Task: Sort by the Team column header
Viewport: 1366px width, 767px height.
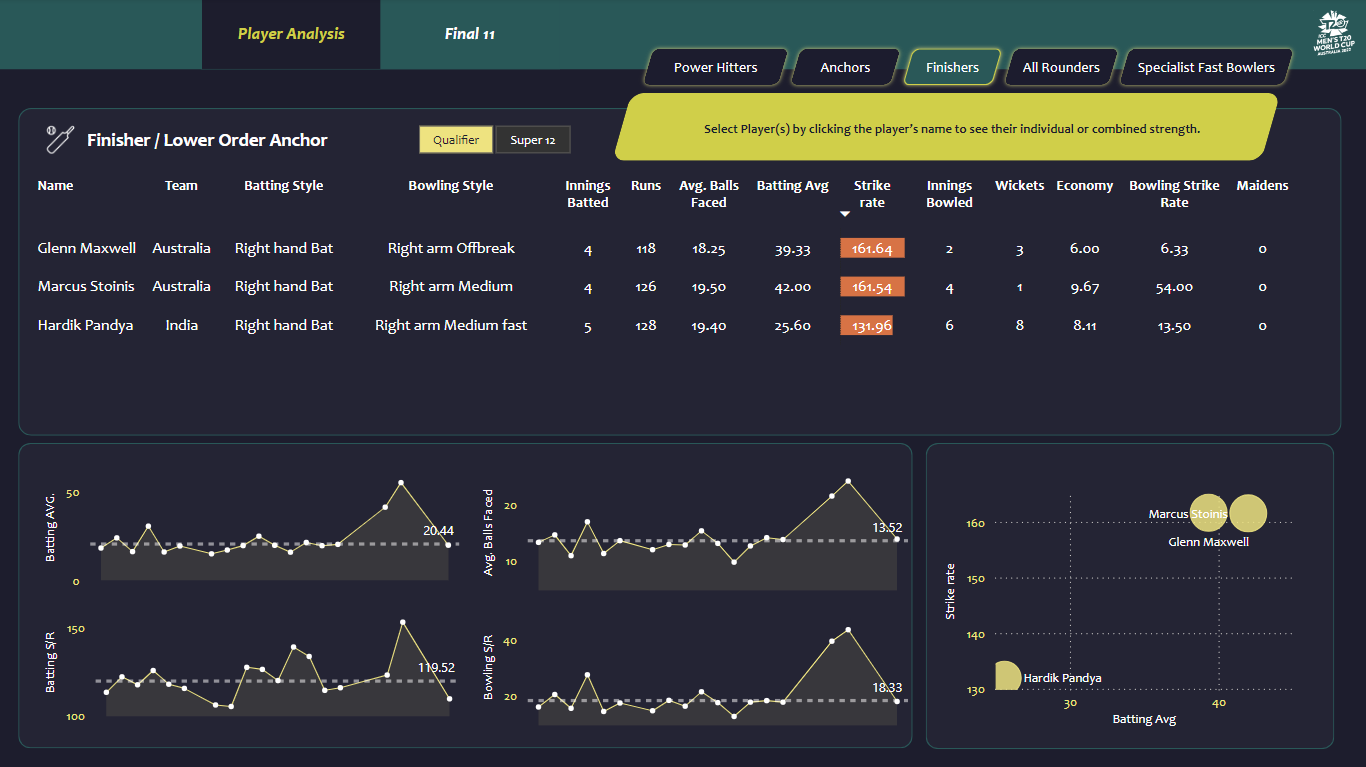Action: point(181,186)
